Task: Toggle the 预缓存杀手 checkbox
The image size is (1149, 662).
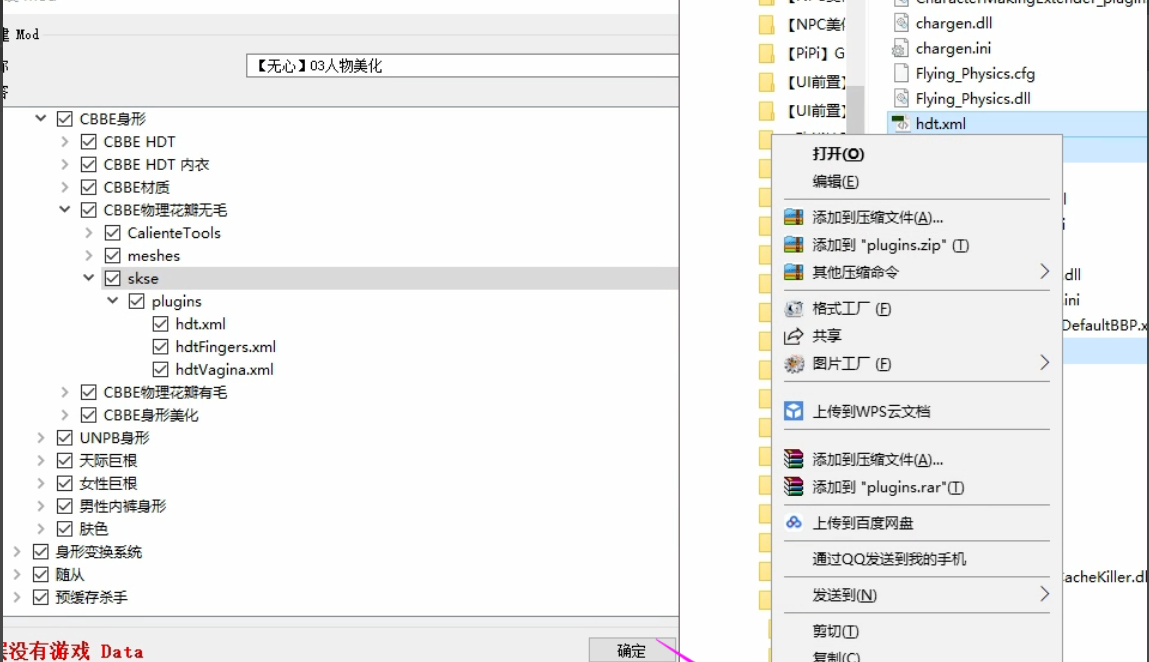Action: pyautogui.click(x=41, y=597)
